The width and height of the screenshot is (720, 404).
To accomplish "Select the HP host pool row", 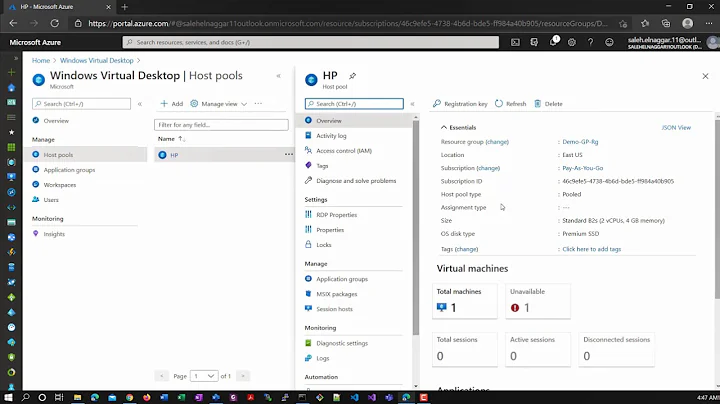I will [224, 155].
